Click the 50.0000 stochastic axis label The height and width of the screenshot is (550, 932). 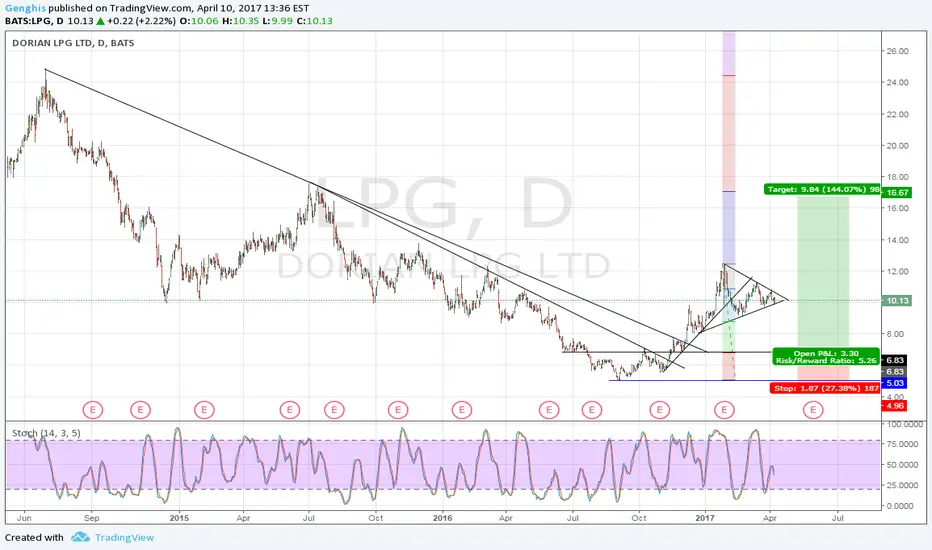902,465
